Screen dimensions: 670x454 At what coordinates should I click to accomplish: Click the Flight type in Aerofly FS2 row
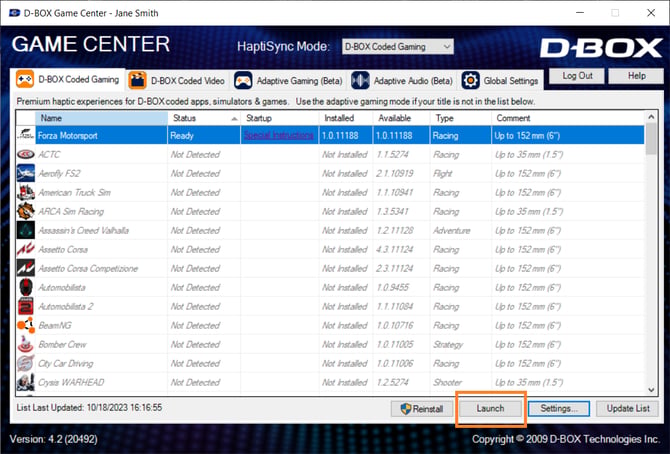click(443, 174)
